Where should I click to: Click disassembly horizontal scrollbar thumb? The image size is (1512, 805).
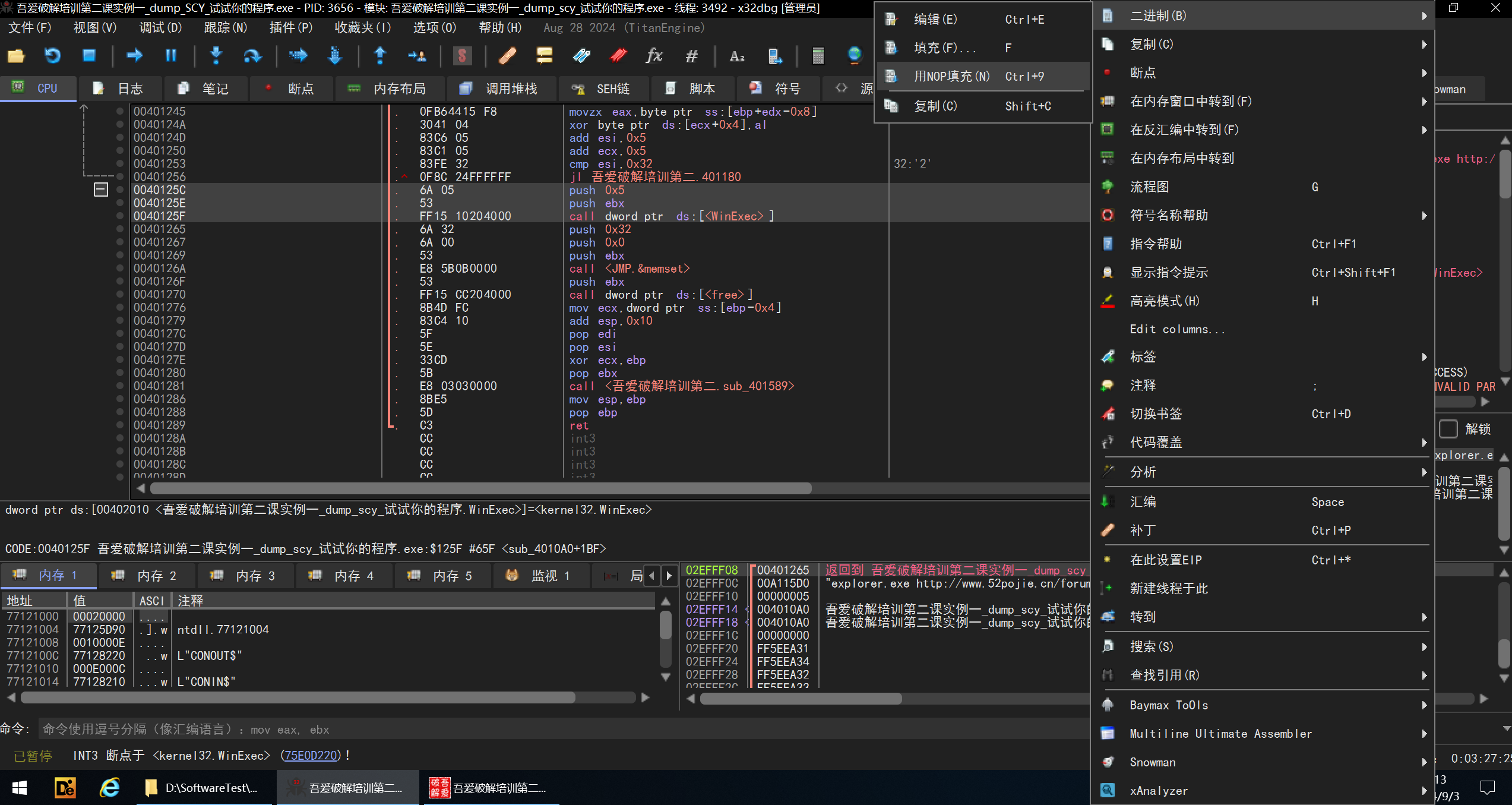tap(481, 488)
